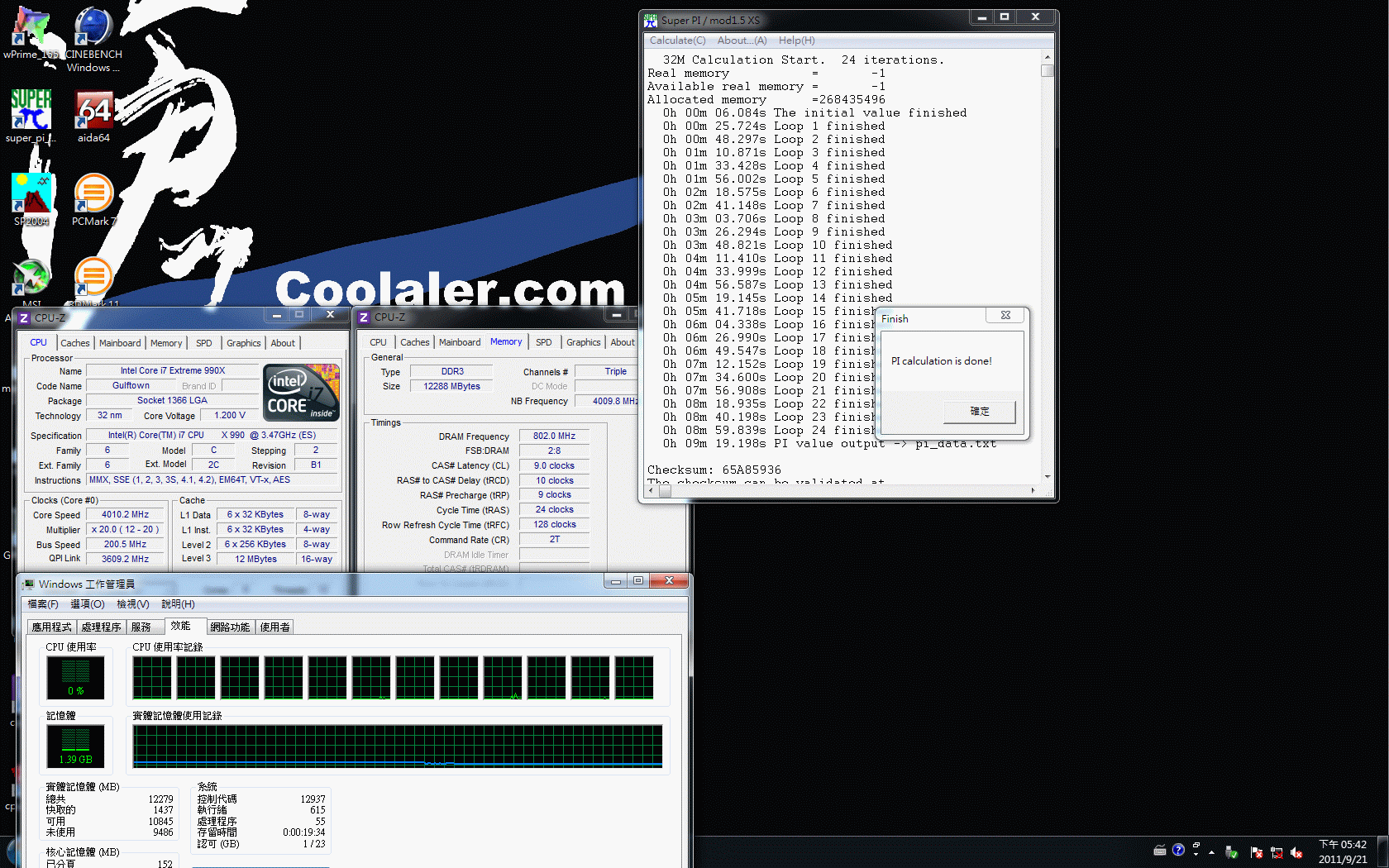This screenshot has height=868, width=1389.
Task: Open Help(H) menu in Super PI
Action: (x=796, y=41)
